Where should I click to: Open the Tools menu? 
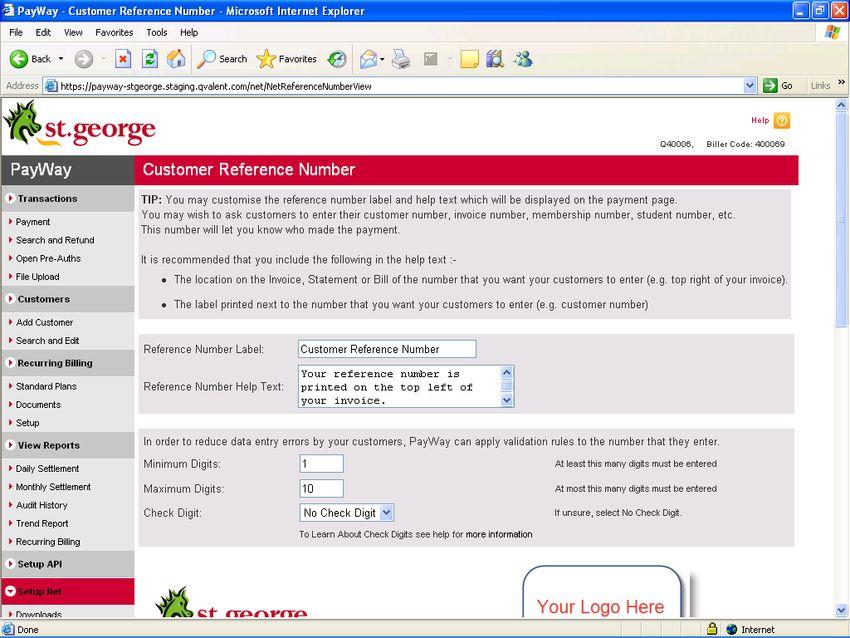157,32
